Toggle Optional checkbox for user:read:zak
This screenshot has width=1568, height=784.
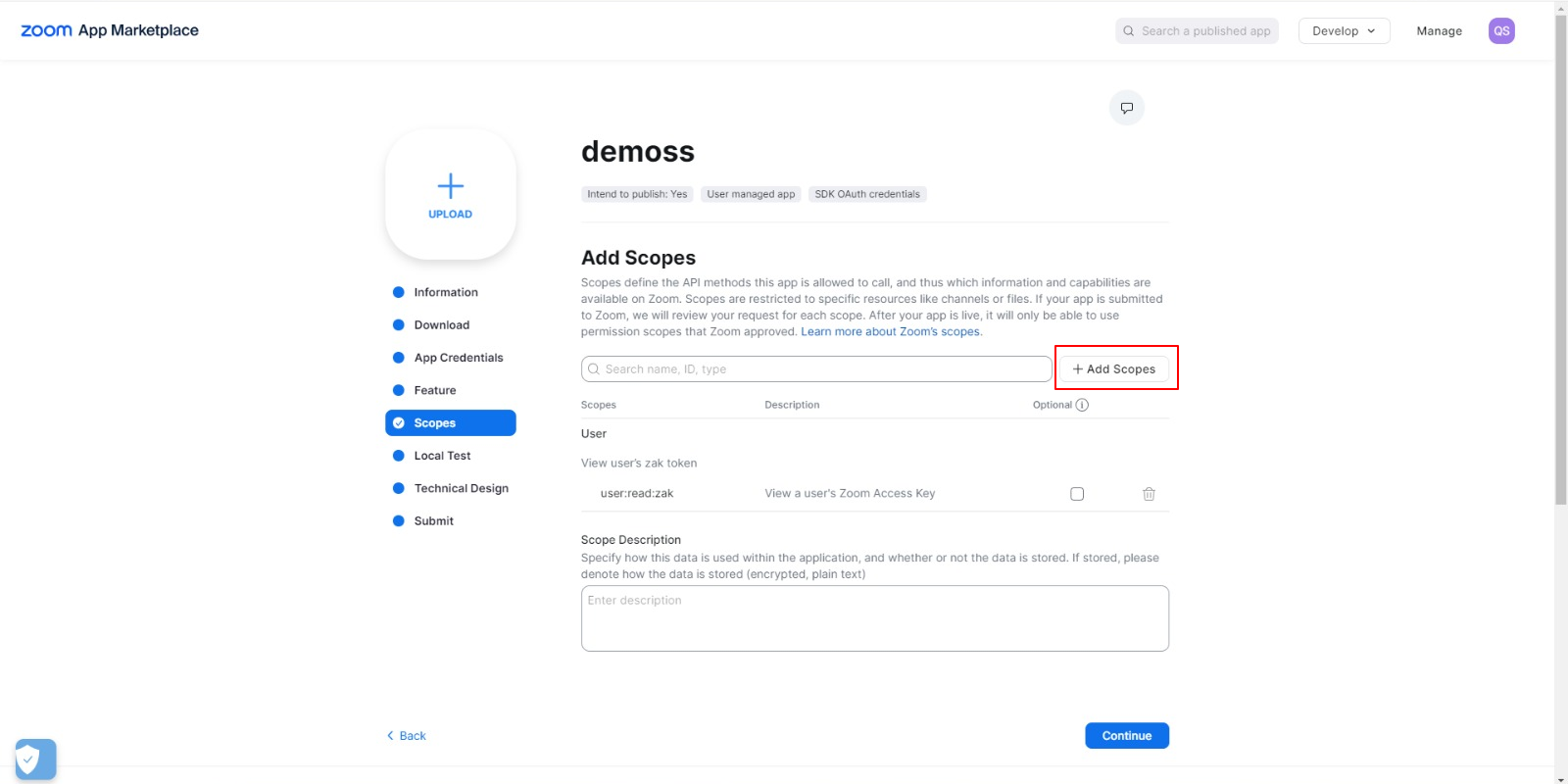(1077, 494)
